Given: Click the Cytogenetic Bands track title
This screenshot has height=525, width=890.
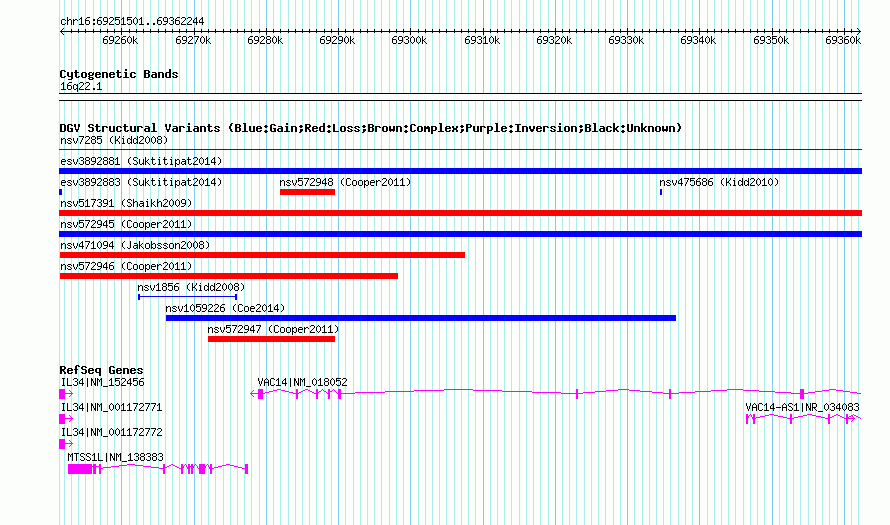Looking at the screenshot, I should point(119,74).
